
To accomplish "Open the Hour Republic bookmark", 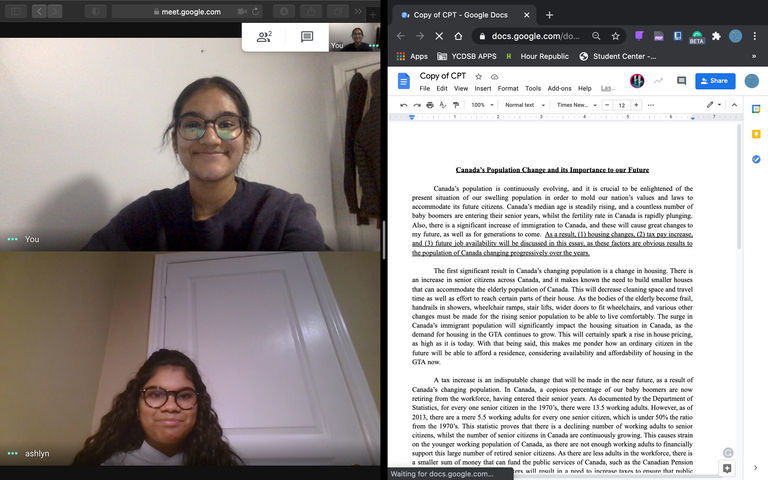I will (537, 56).
